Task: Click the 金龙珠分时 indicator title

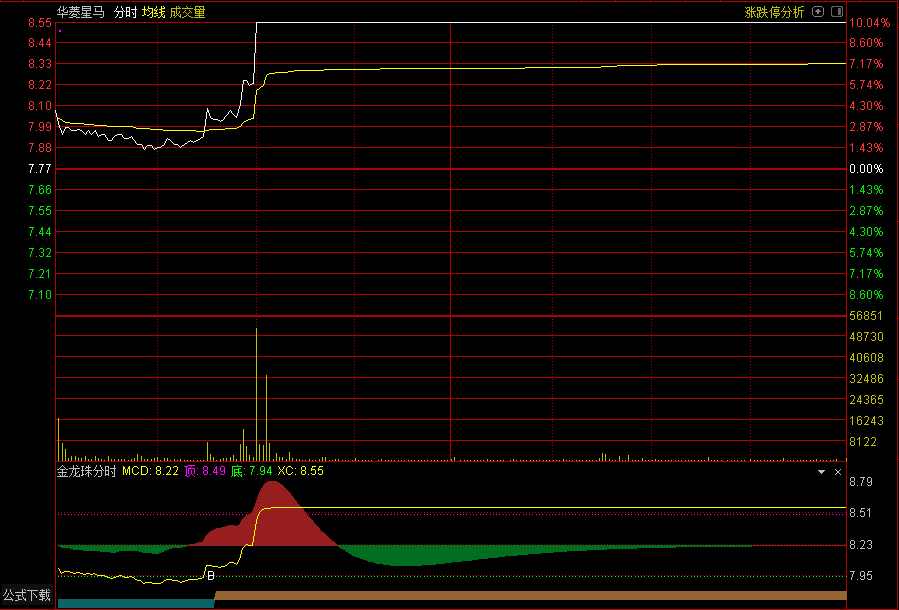Action: point(86,471)
